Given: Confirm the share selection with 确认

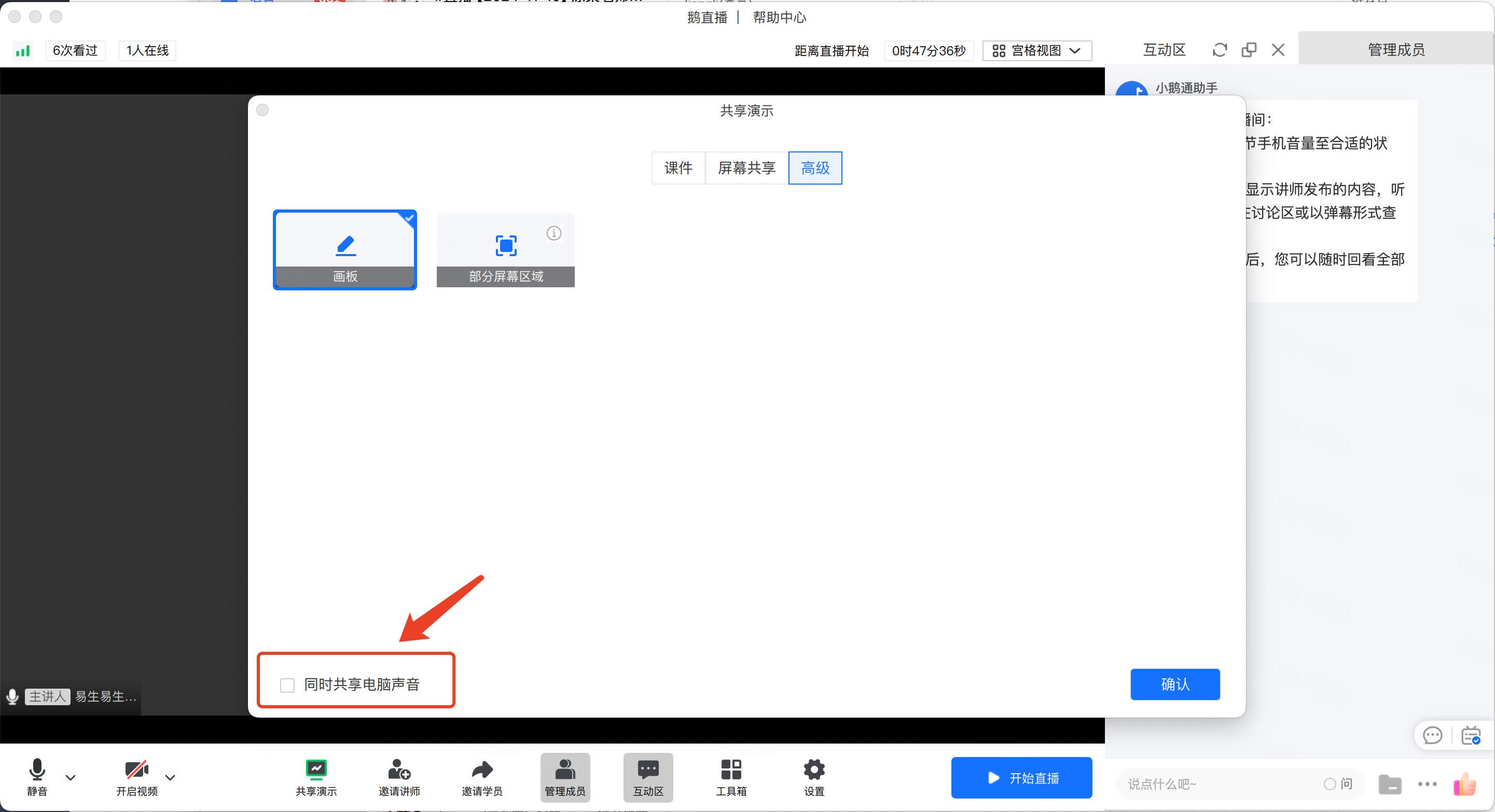Looking at the screenshot, I should tap(1175, 684).
